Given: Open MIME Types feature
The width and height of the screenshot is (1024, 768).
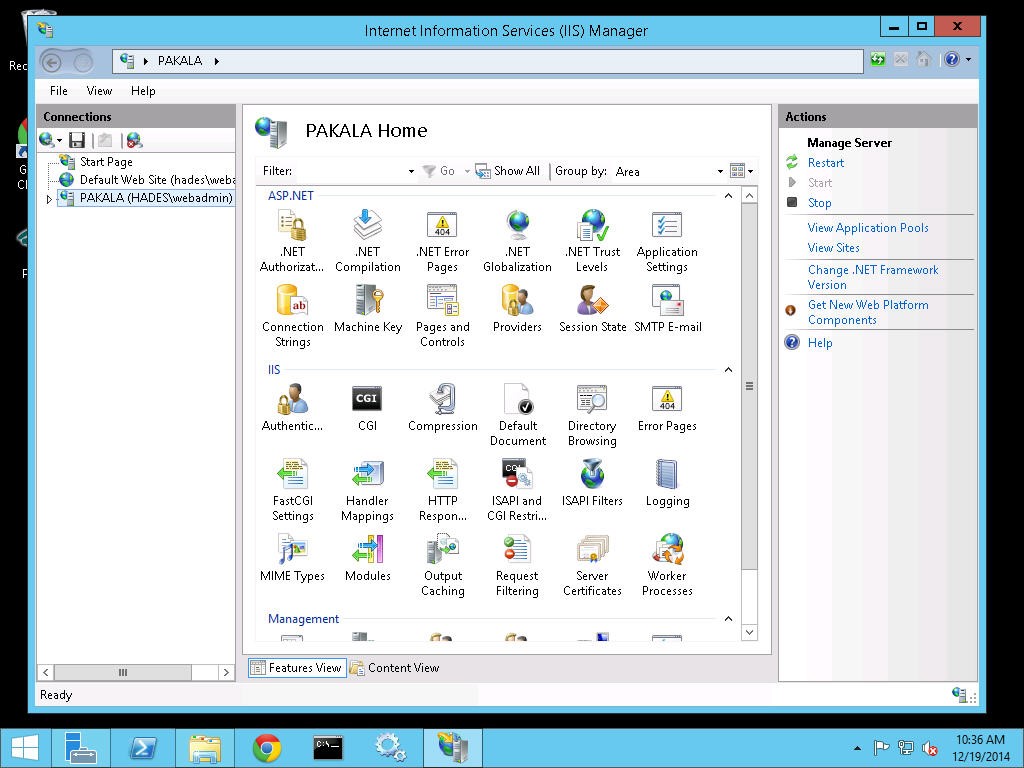Looking at the screenshot, I should [292, 558].
